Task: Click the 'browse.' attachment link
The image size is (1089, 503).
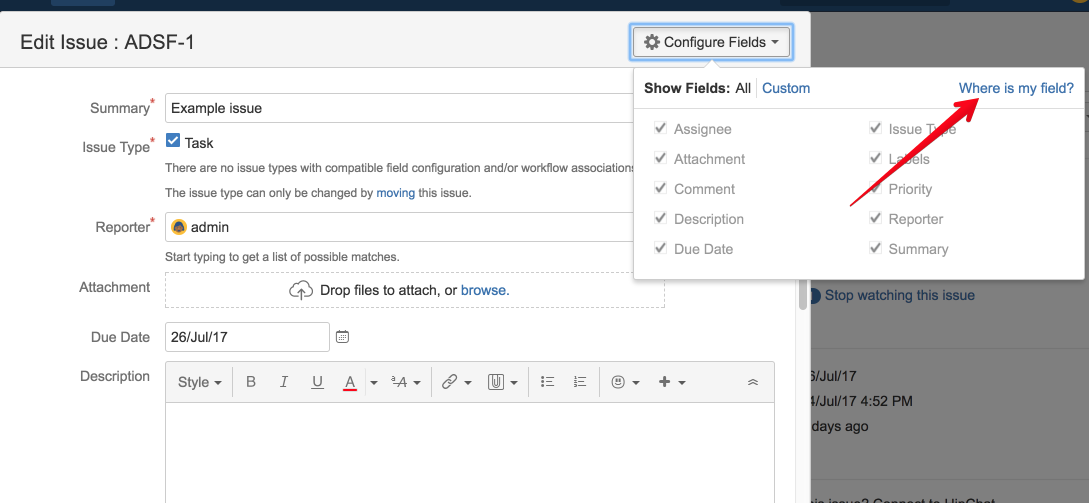Action: tap(485, 290)
